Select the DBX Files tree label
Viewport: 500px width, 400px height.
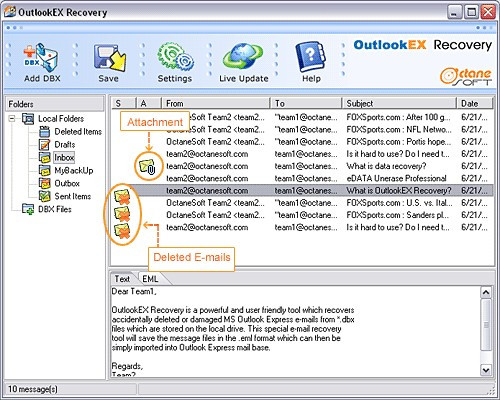pos(55,209)
